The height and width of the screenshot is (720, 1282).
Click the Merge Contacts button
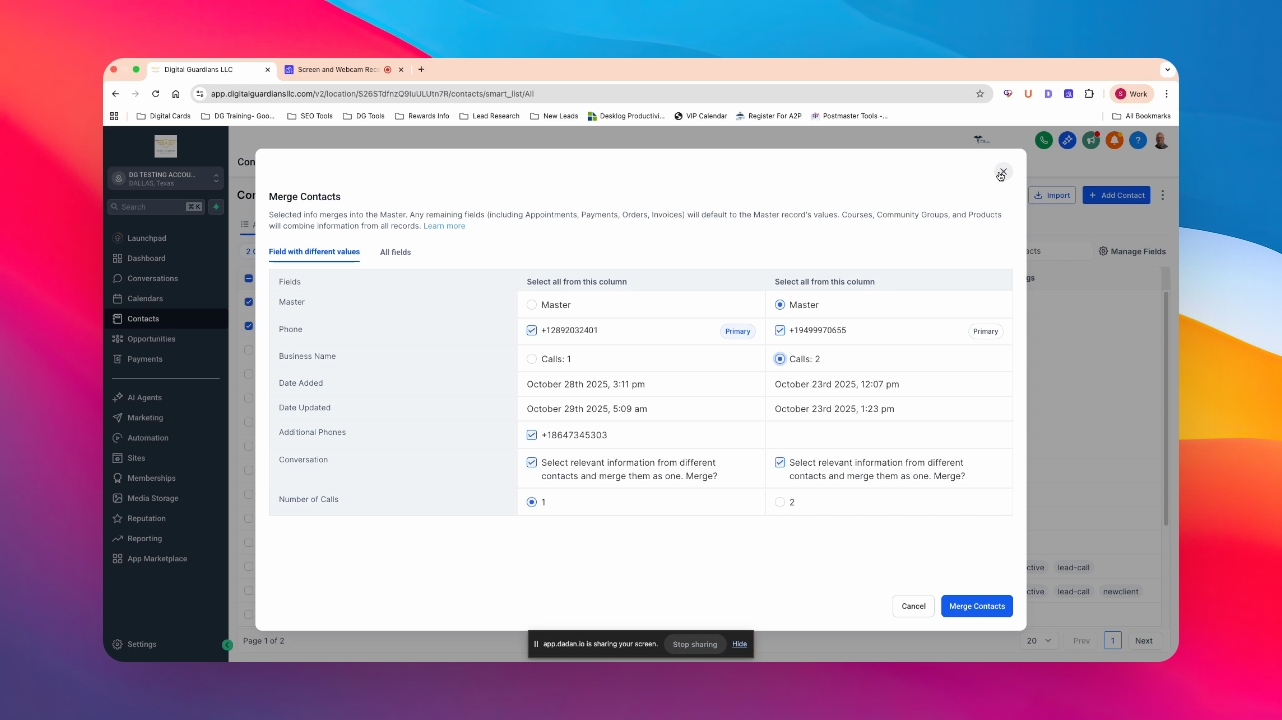pos(977,606)
